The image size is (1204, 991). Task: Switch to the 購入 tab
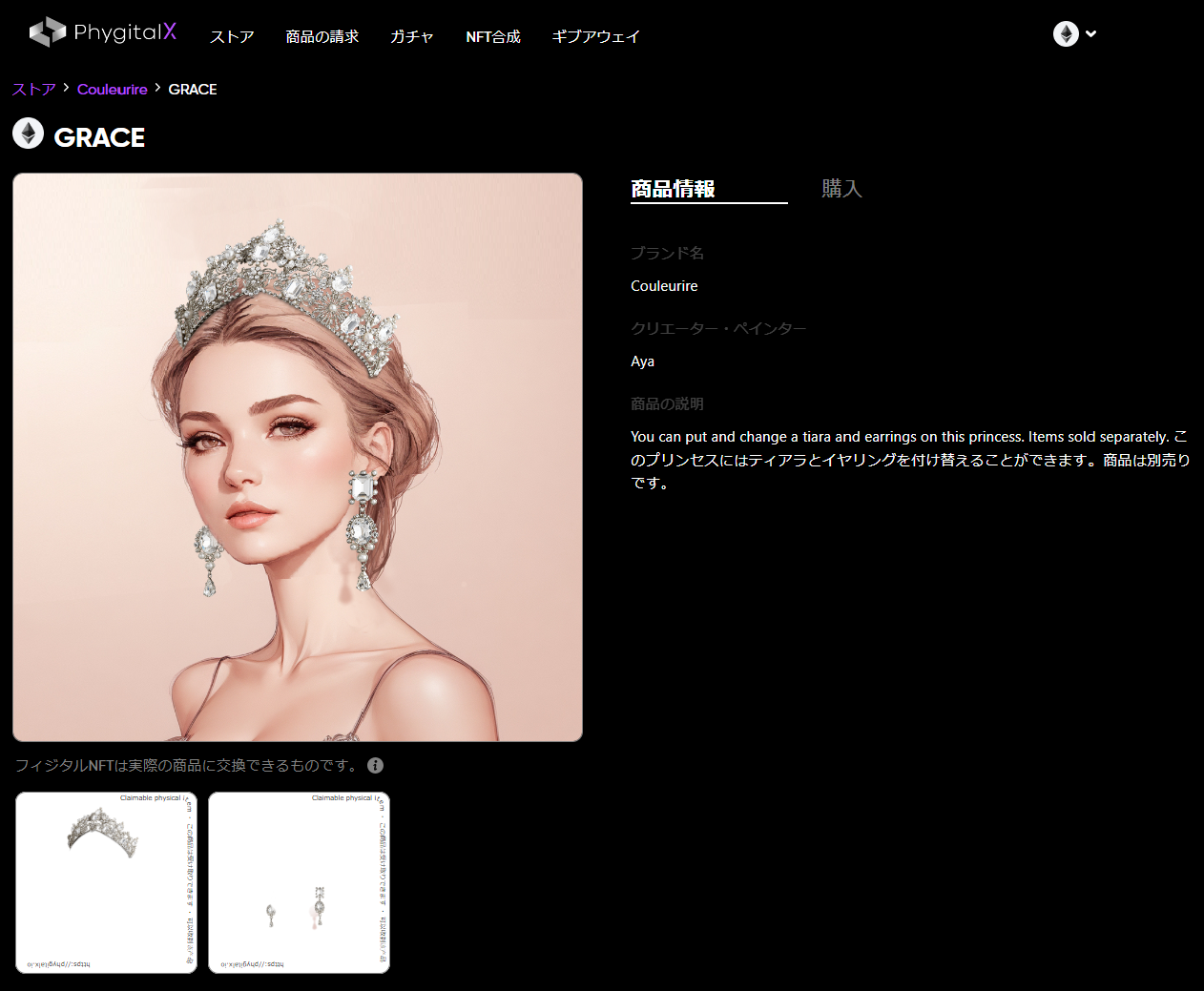click(842, 189)
